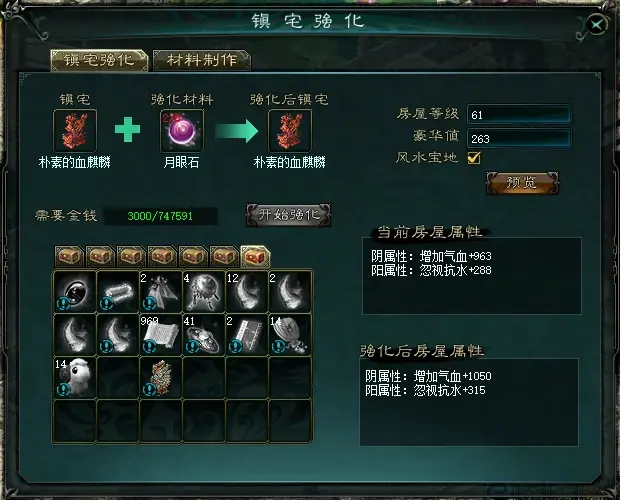Click the 房屋等级 input field showing 61
Image resolution: width=620 pixels, height=500 pixels.
click(519, 115)
